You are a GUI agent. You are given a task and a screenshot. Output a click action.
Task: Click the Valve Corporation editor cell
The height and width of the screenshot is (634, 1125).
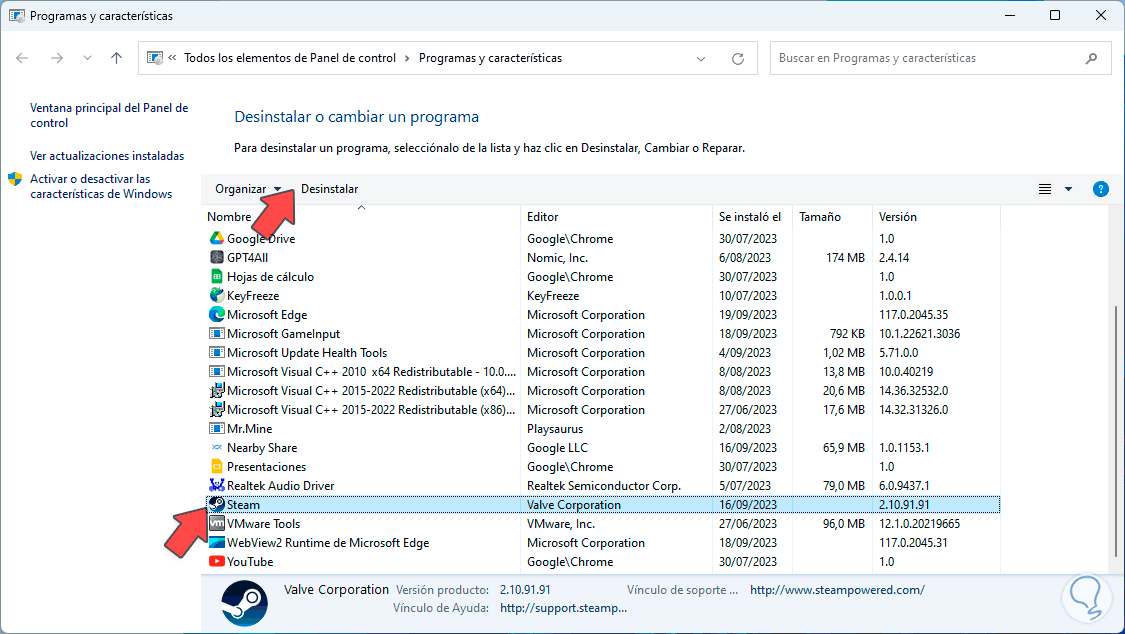[x=574, y=505]
